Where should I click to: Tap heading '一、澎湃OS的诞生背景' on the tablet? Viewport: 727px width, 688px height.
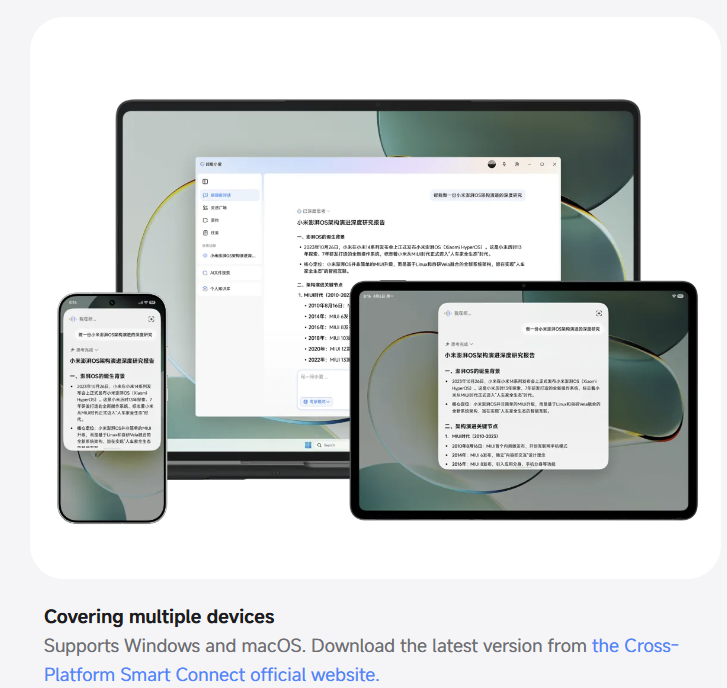[472, 371]
